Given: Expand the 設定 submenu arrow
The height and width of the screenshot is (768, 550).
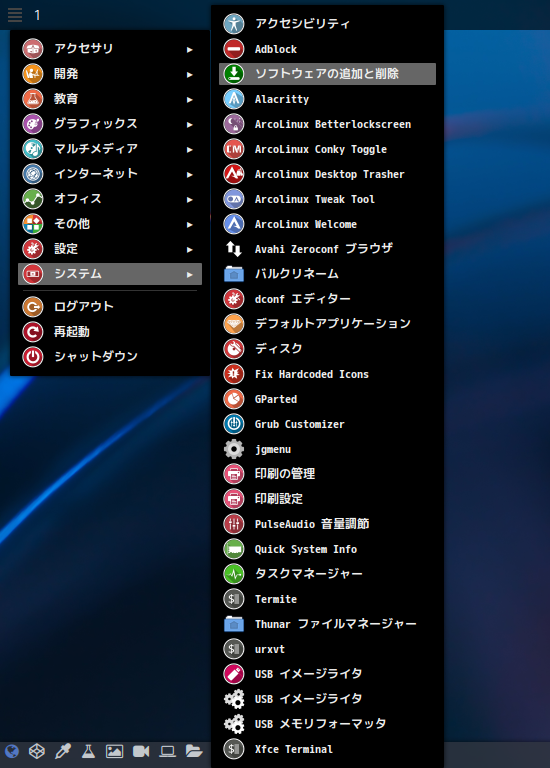Looking at the screenshot, I should coord(190,249).
